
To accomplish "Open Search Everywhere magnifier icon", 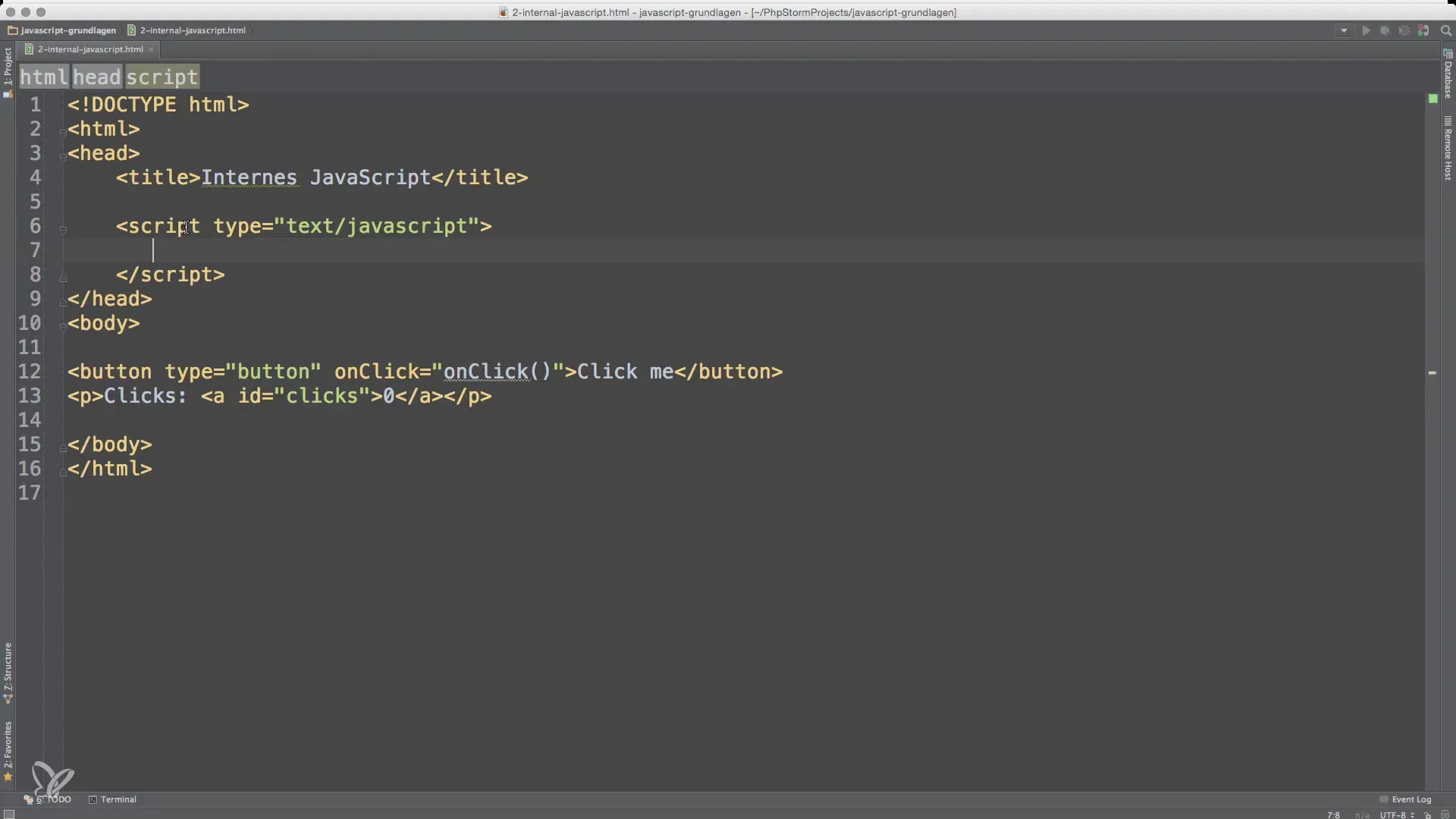I will click(x=1446, y=31).
